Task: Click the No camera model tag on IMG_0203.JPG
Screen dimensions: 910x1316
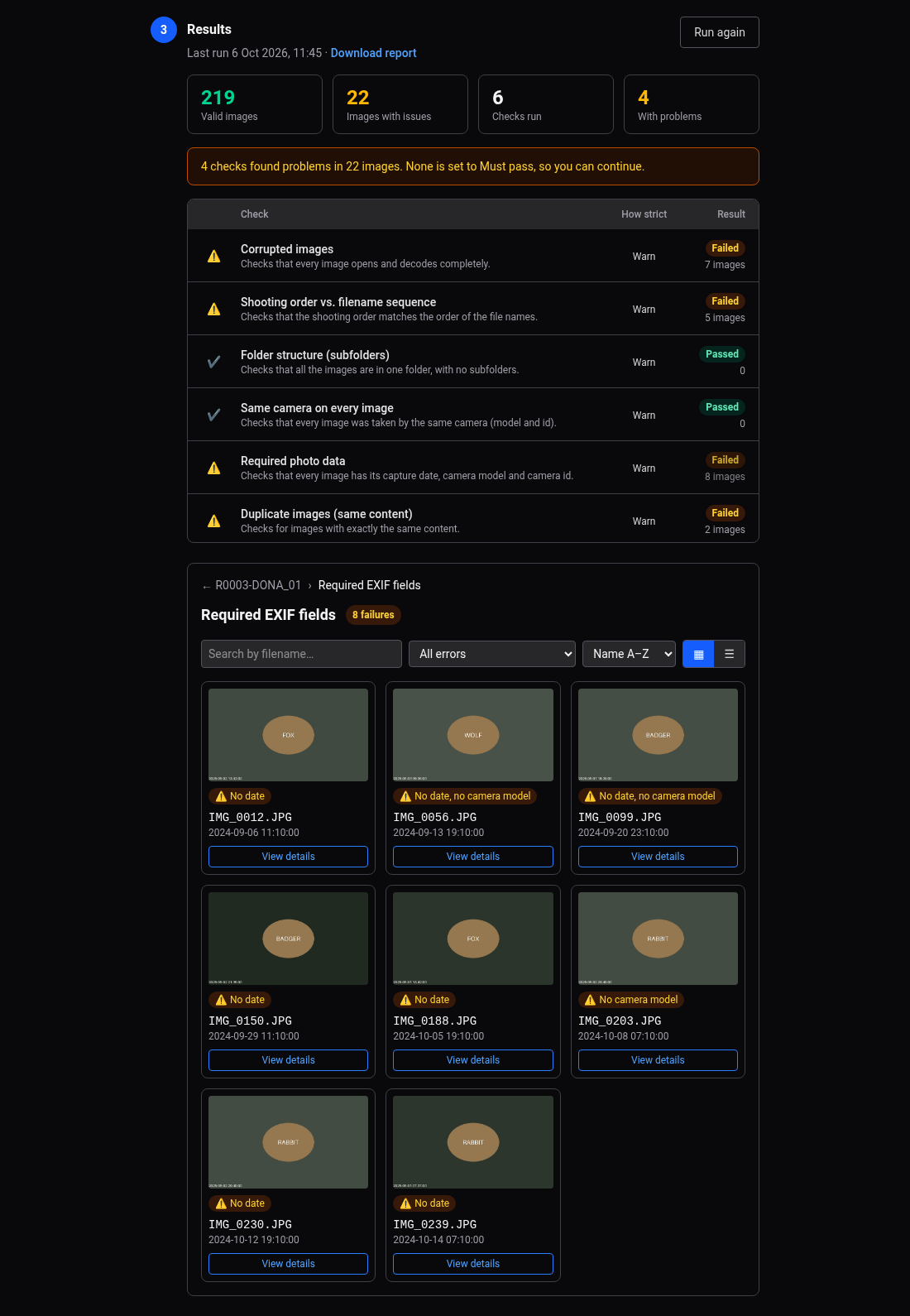Action: tap(631, 1000)
